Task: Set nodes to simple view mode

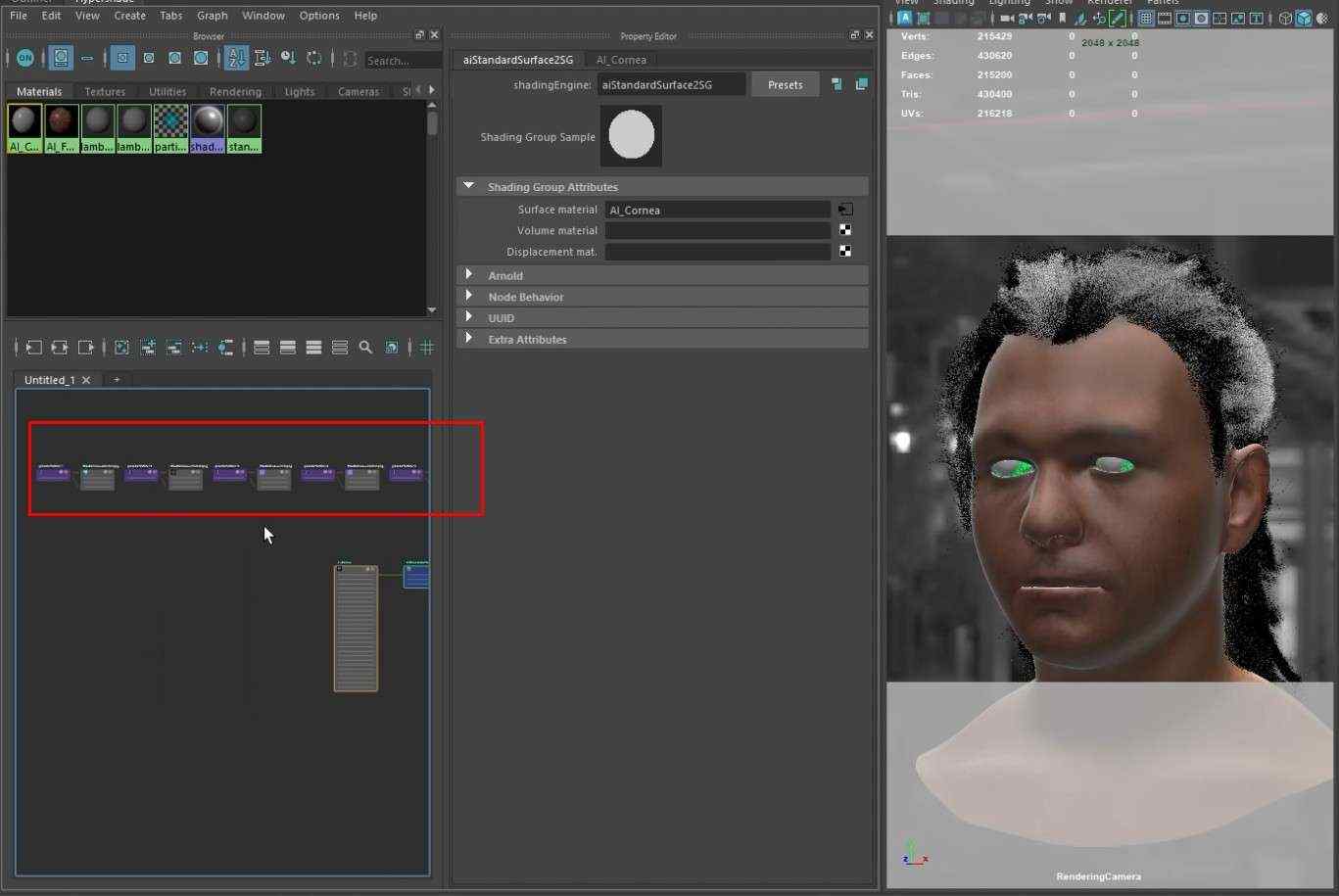Action: (262, 348)
